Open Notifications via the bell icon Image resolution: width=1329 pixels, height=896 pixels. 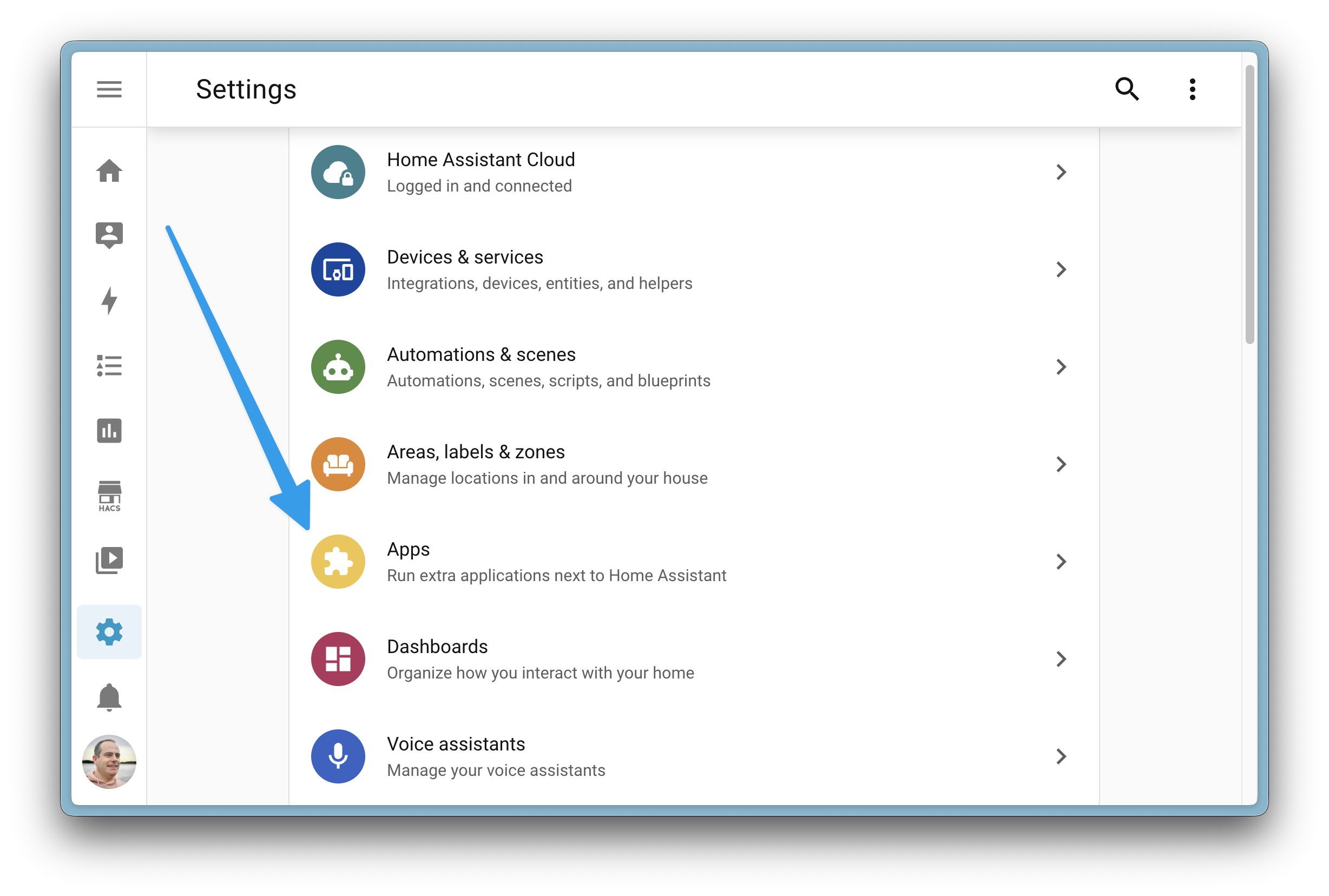click(109, 696)
